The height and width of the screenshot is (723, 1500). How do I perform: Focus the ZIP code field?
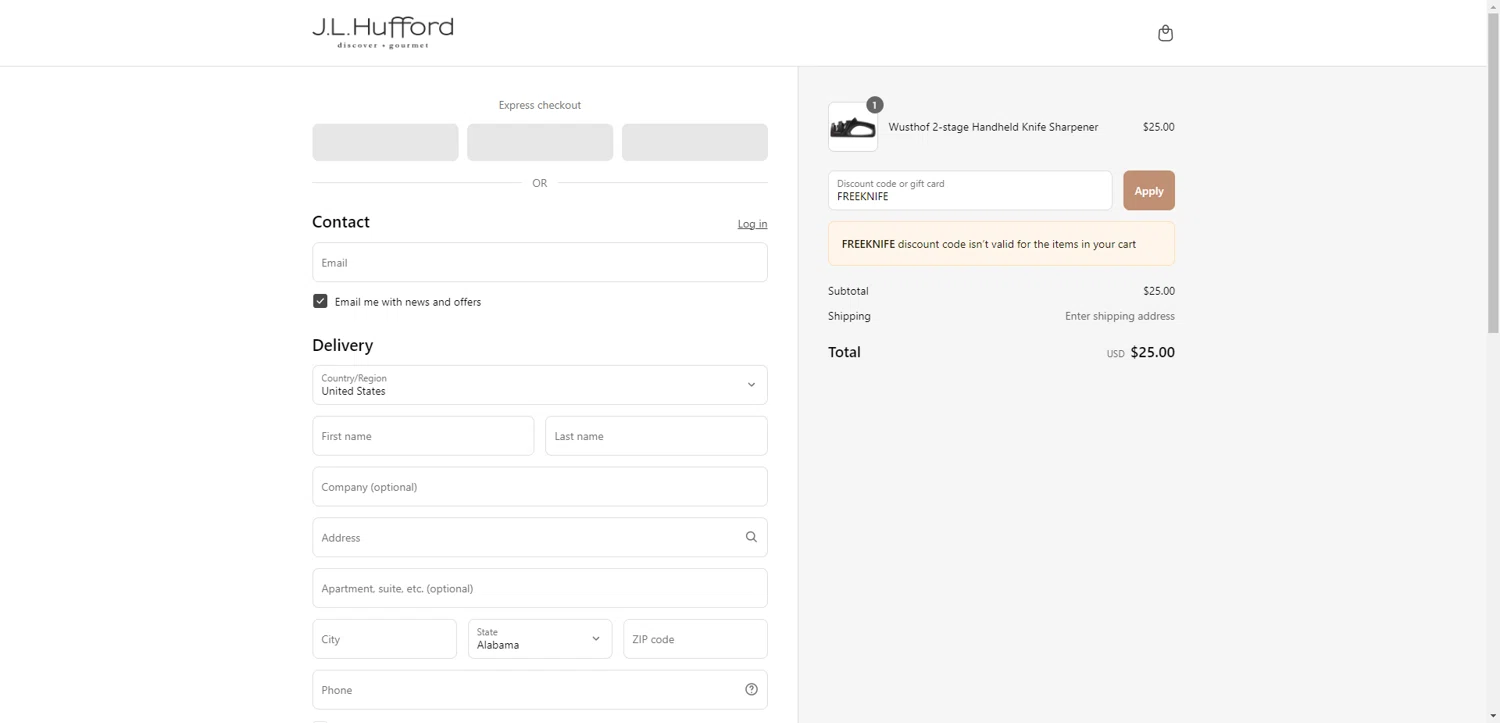tap(695, 639)
